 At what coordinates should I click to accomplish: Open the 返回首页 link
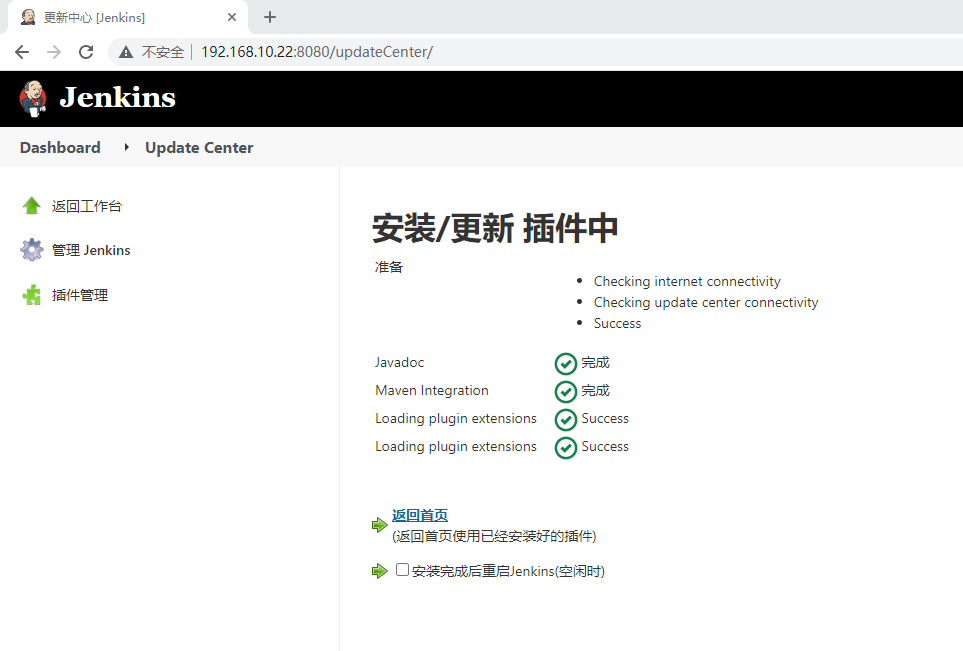[420, 515]
